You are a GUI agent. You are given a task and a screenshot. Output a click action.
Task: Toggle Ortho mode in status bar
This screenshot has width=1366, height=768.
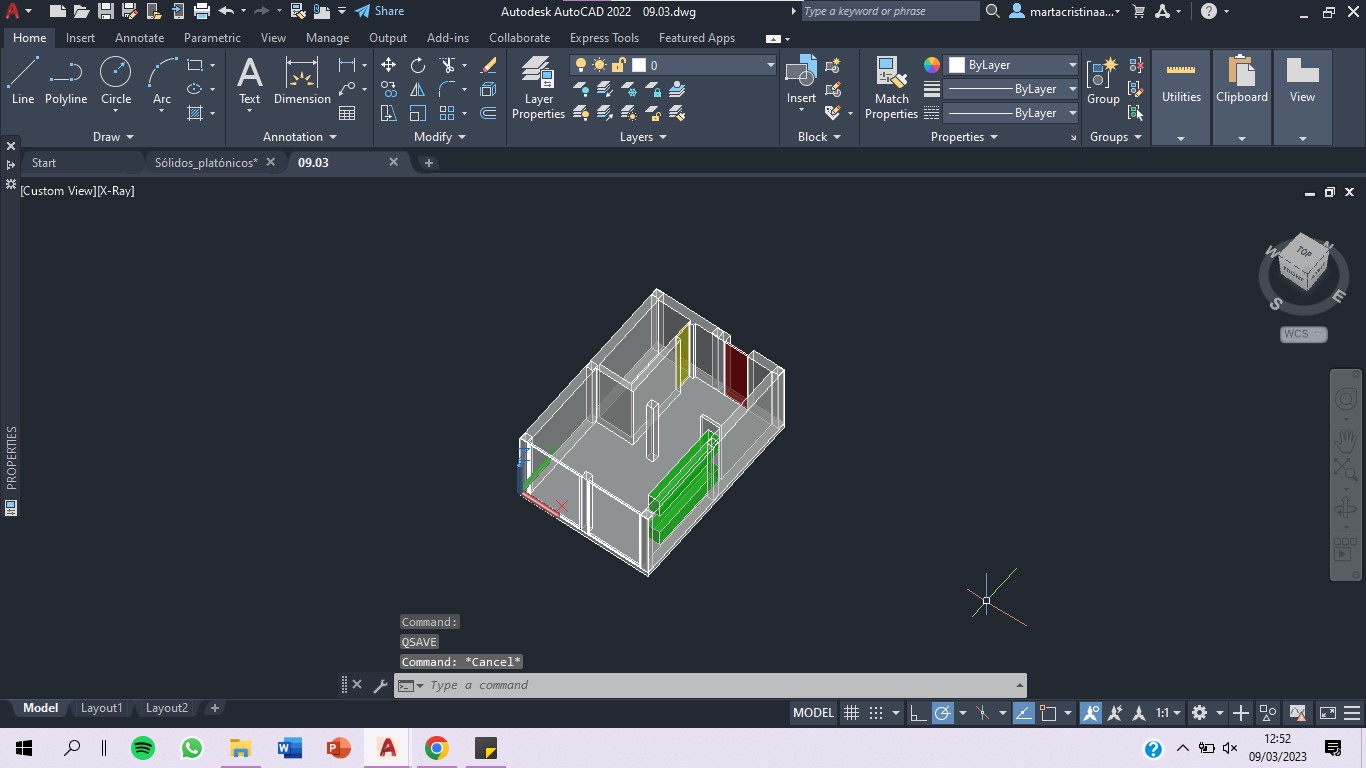917,713
